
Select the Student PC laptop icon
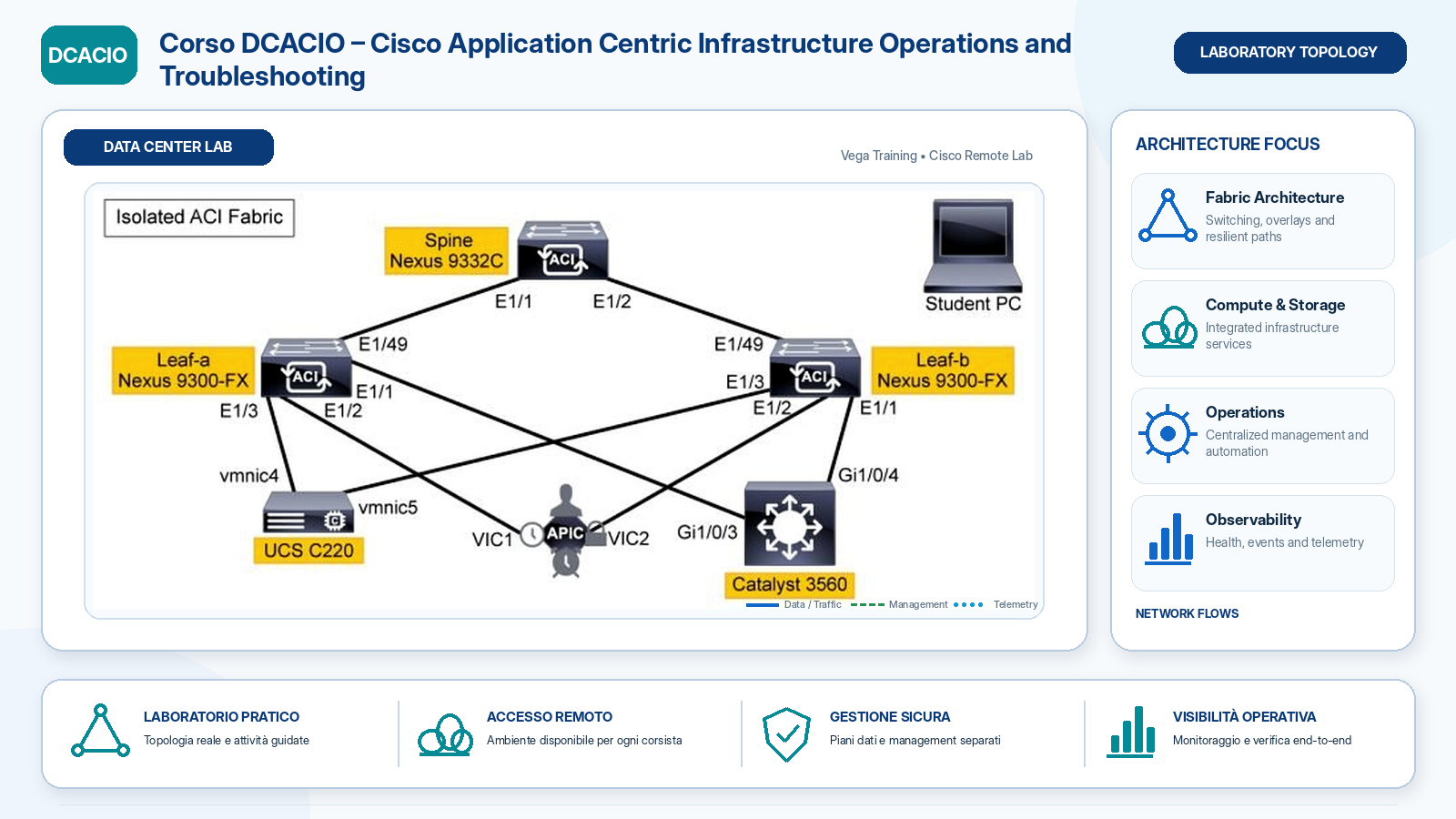click(x=974, y=245)
